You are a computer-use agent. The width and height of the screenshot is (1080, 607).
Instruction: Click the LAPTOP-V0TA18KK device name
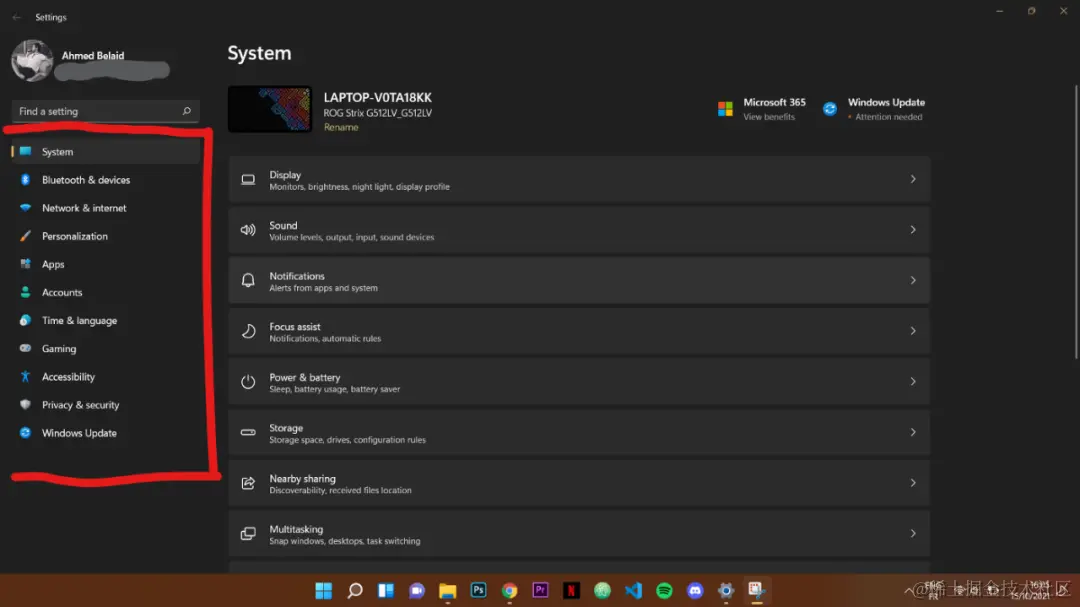(377, 98)
